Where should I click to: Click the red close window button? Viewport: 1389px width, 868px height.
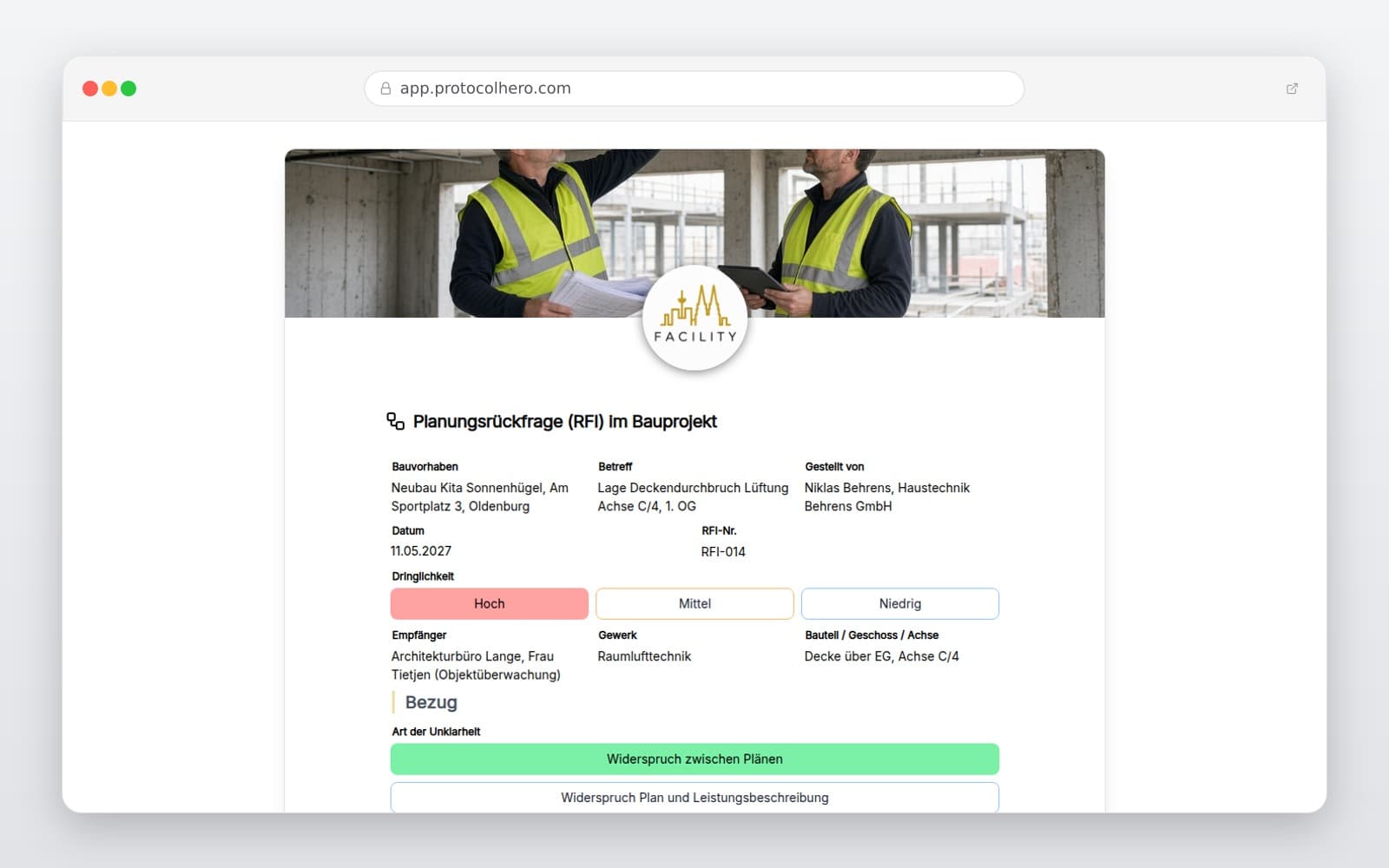point(90,89)
